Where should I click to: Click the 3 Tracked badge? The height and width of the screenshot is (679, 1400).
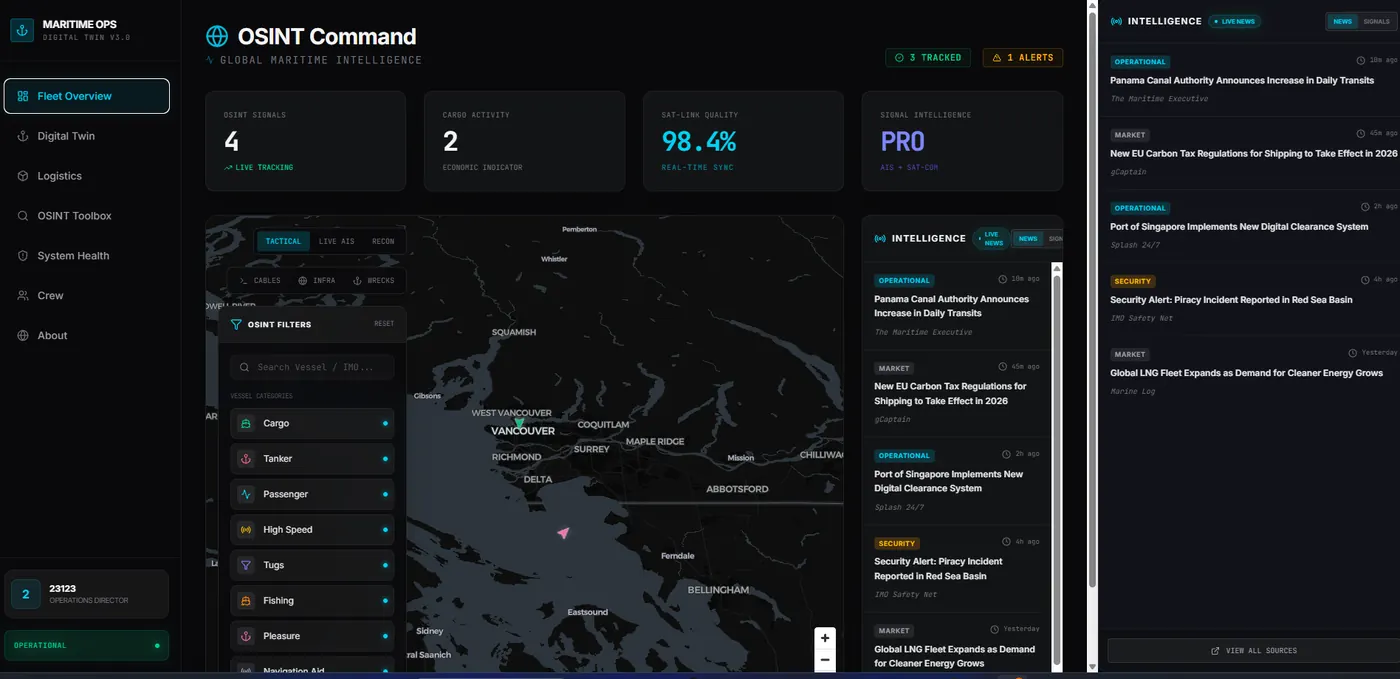(x=928, y=58)
